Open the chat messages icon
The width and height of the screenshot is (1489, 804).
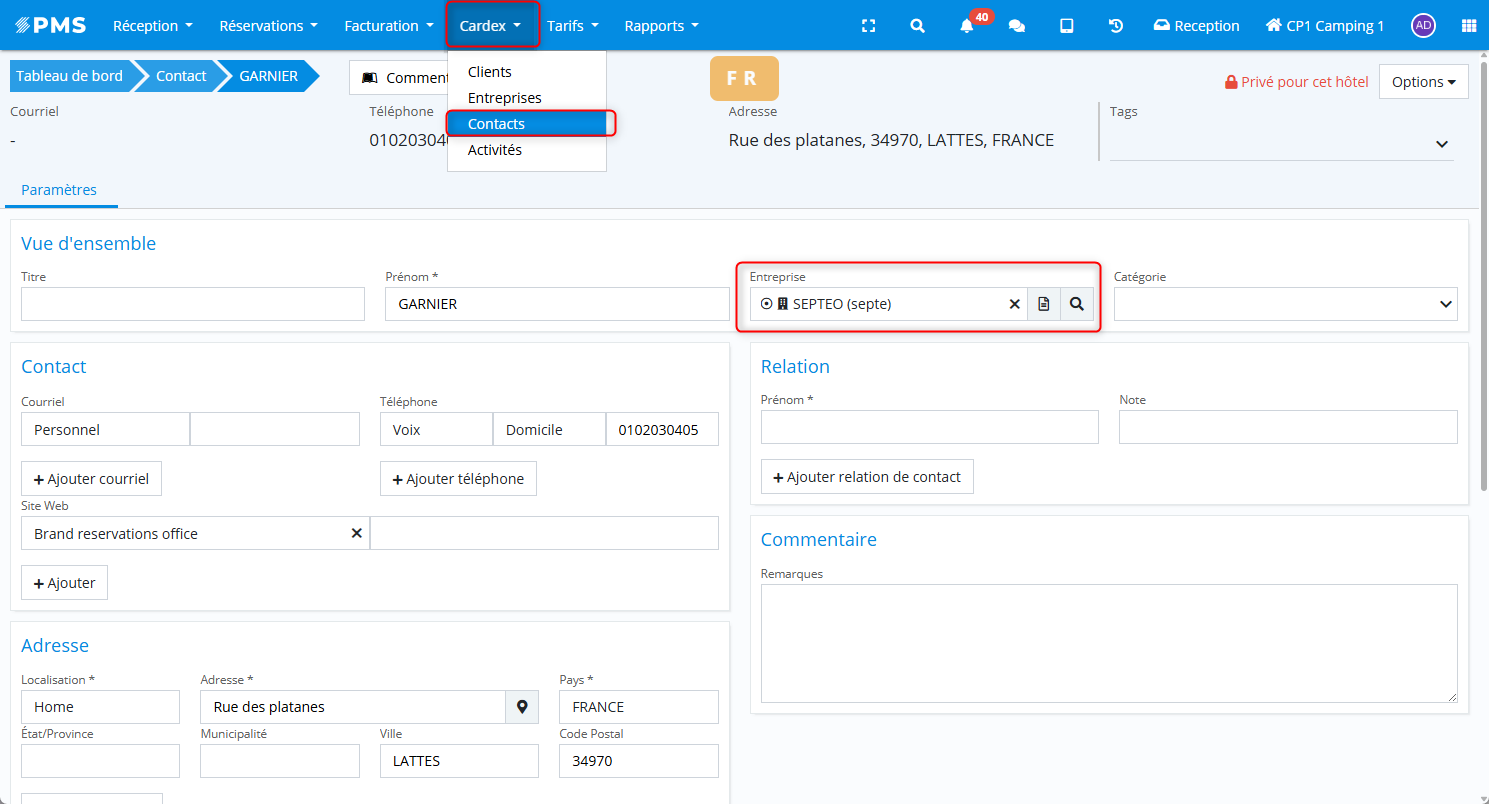[x=1017, y=26]
